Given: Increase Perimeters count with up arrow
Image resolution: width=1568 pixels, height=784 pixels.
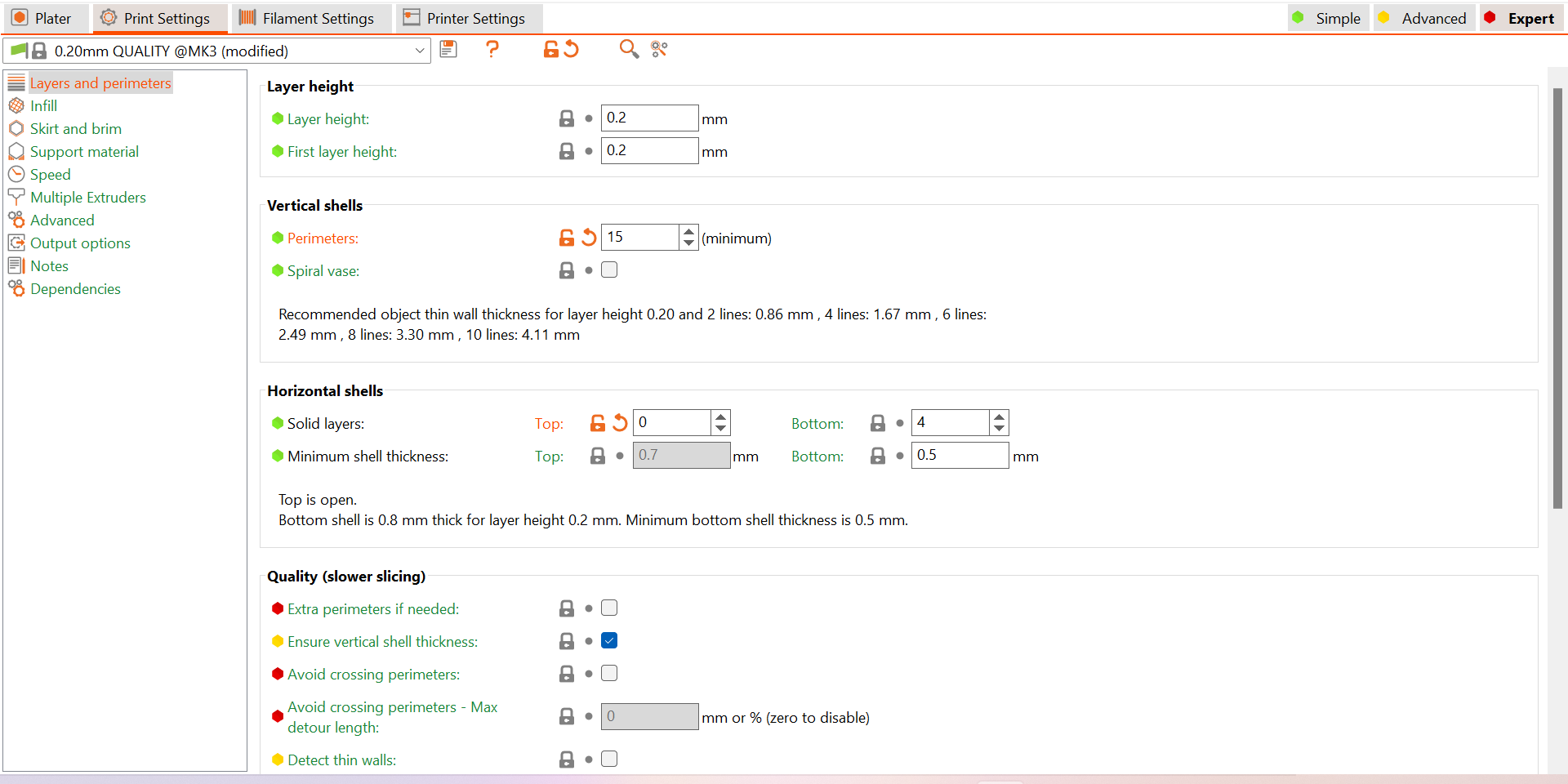Looking at the screenshot, I should pos(689,231).
